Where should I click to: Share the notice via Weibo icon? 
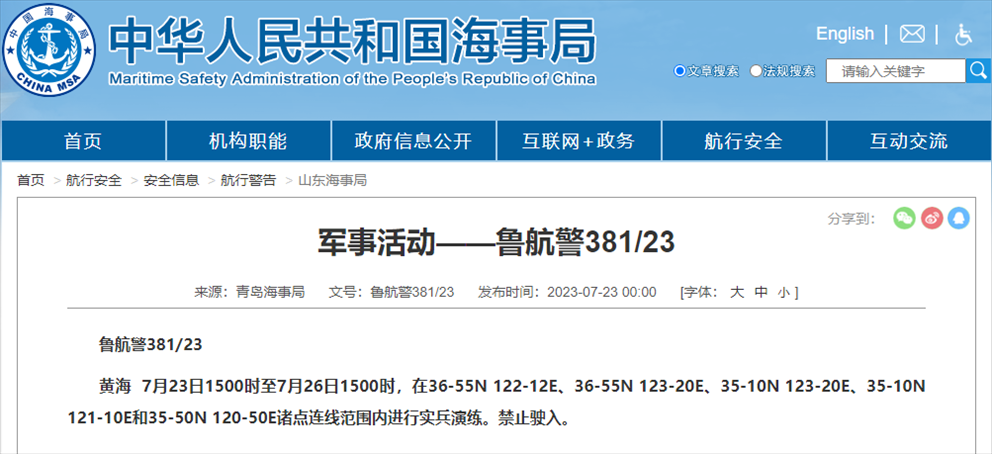point(932,218)
